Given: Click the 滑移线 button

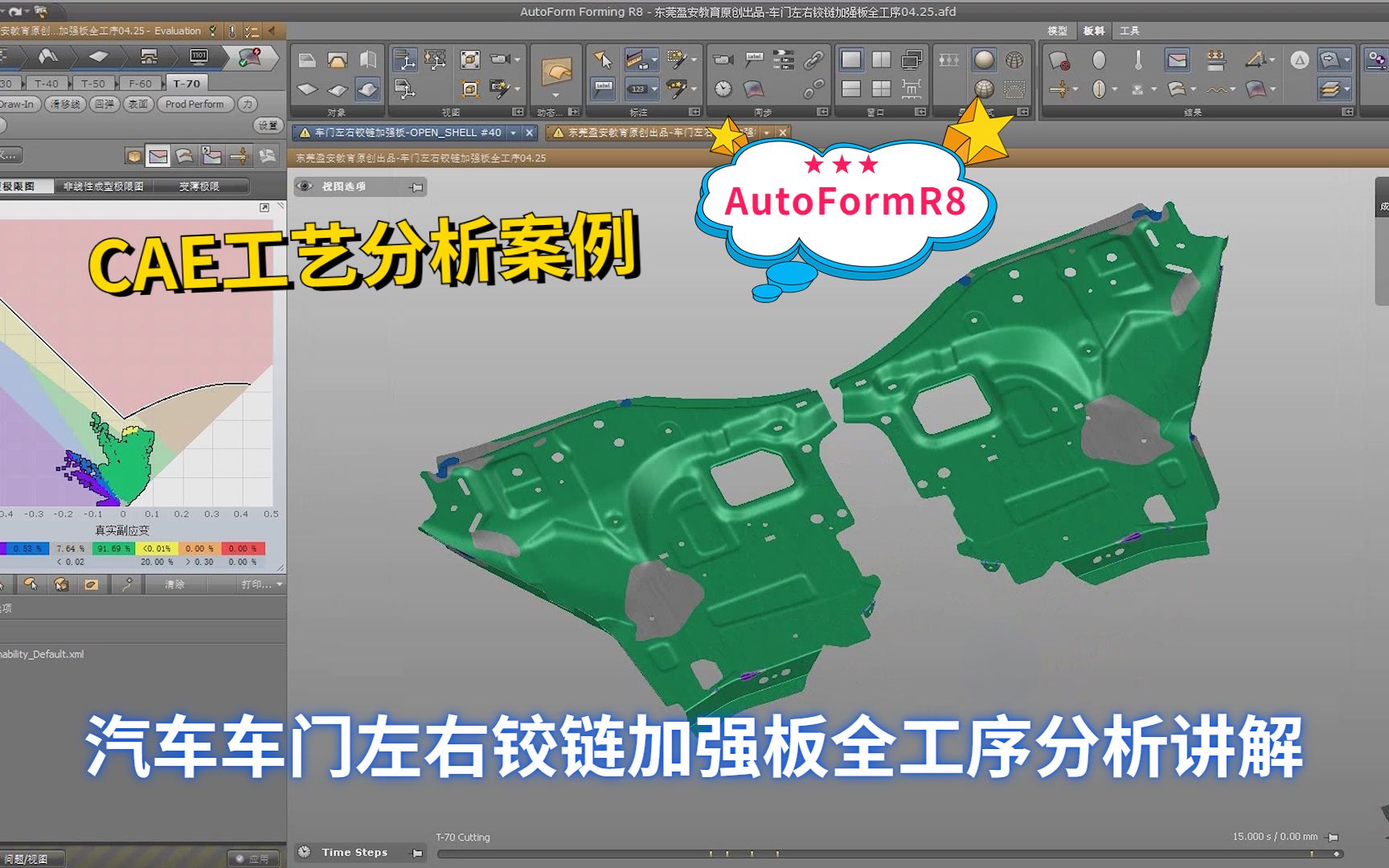Looking at the screenshot, I should [65, 104].
